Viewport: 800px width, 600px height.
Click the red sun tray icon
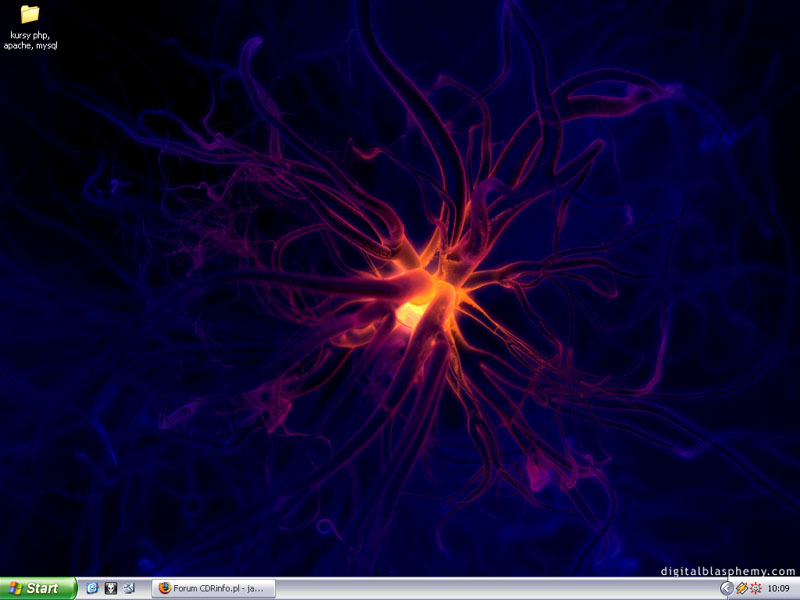coord(756,588)
